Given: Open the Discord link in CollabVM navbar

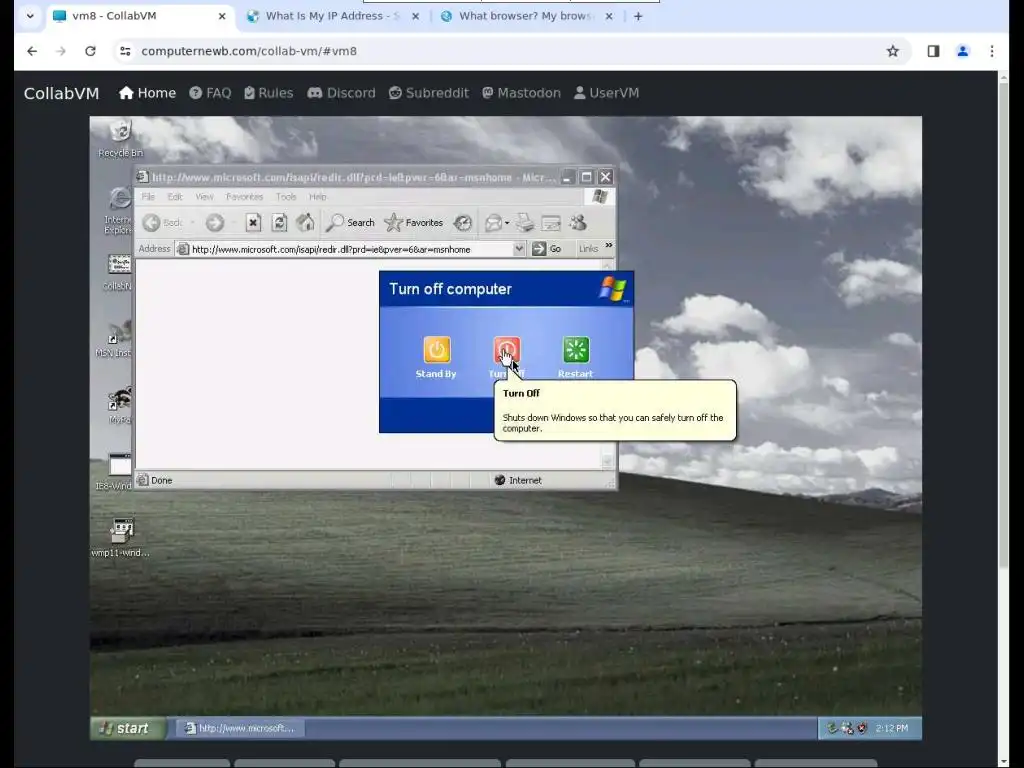Looking at the screenshot, I should 342,93.
